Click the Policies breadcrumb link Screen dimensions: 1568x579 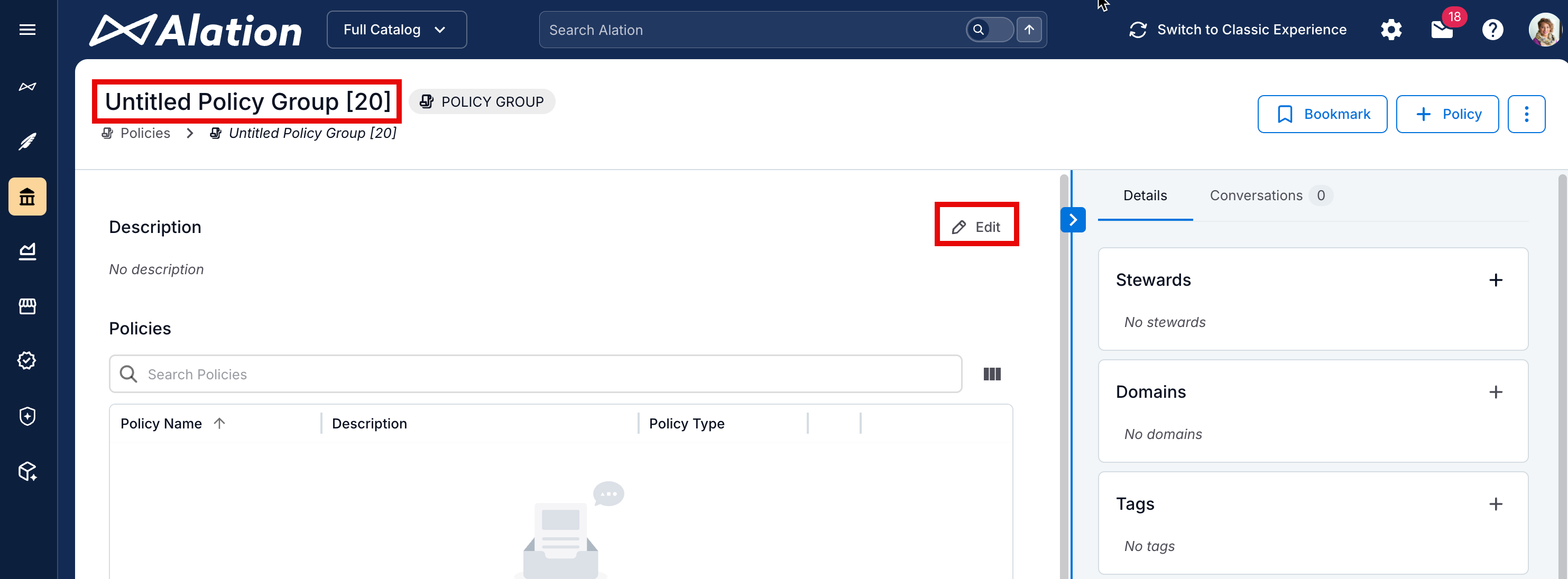(145, 133)
